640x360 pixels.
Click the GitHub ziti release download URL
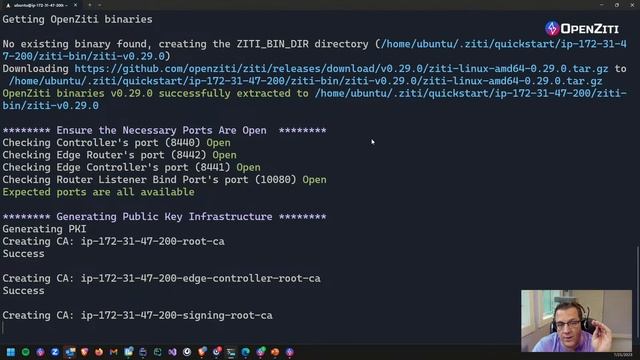341,69
